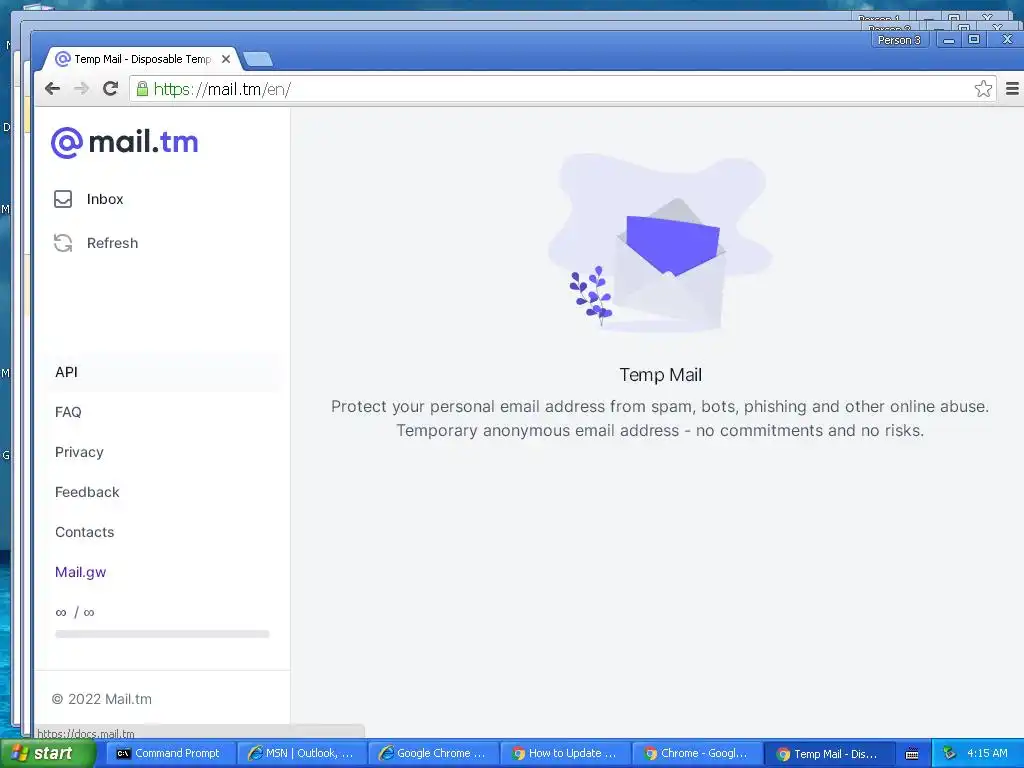
Task: Switch to MSN Outlook taskbar window
Action: coord(300,753)
